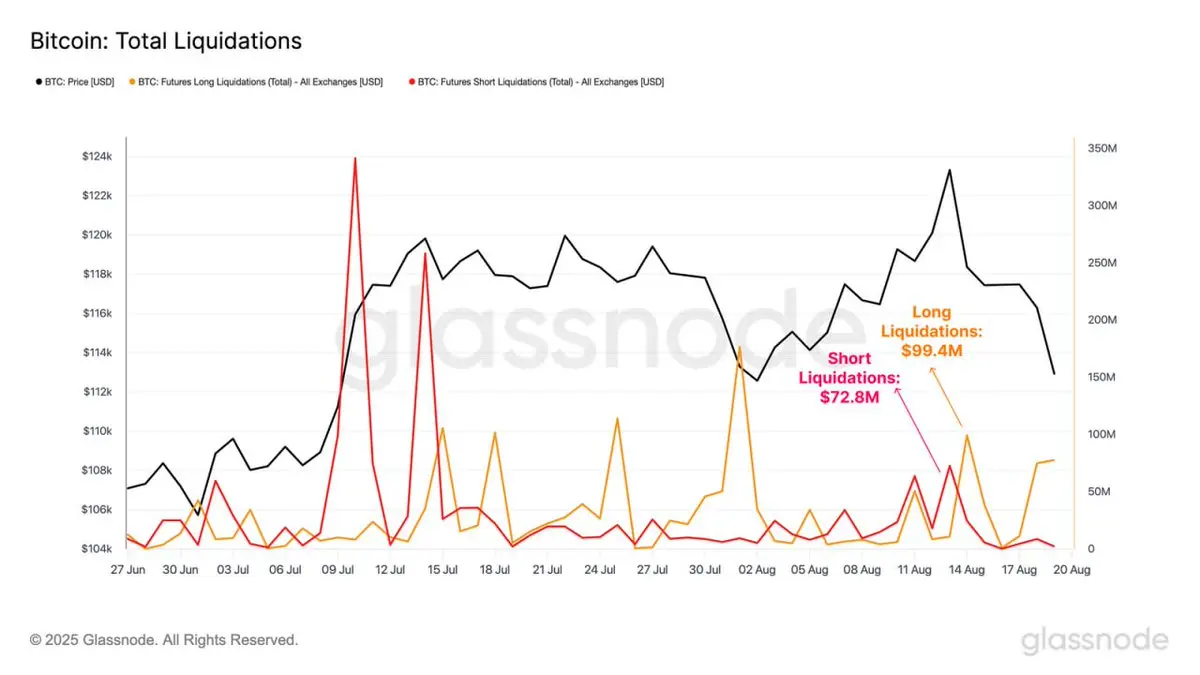This screenshot has width=1200, height=675.
Task: Click the $124k price axis label
Action: (100, 157)
